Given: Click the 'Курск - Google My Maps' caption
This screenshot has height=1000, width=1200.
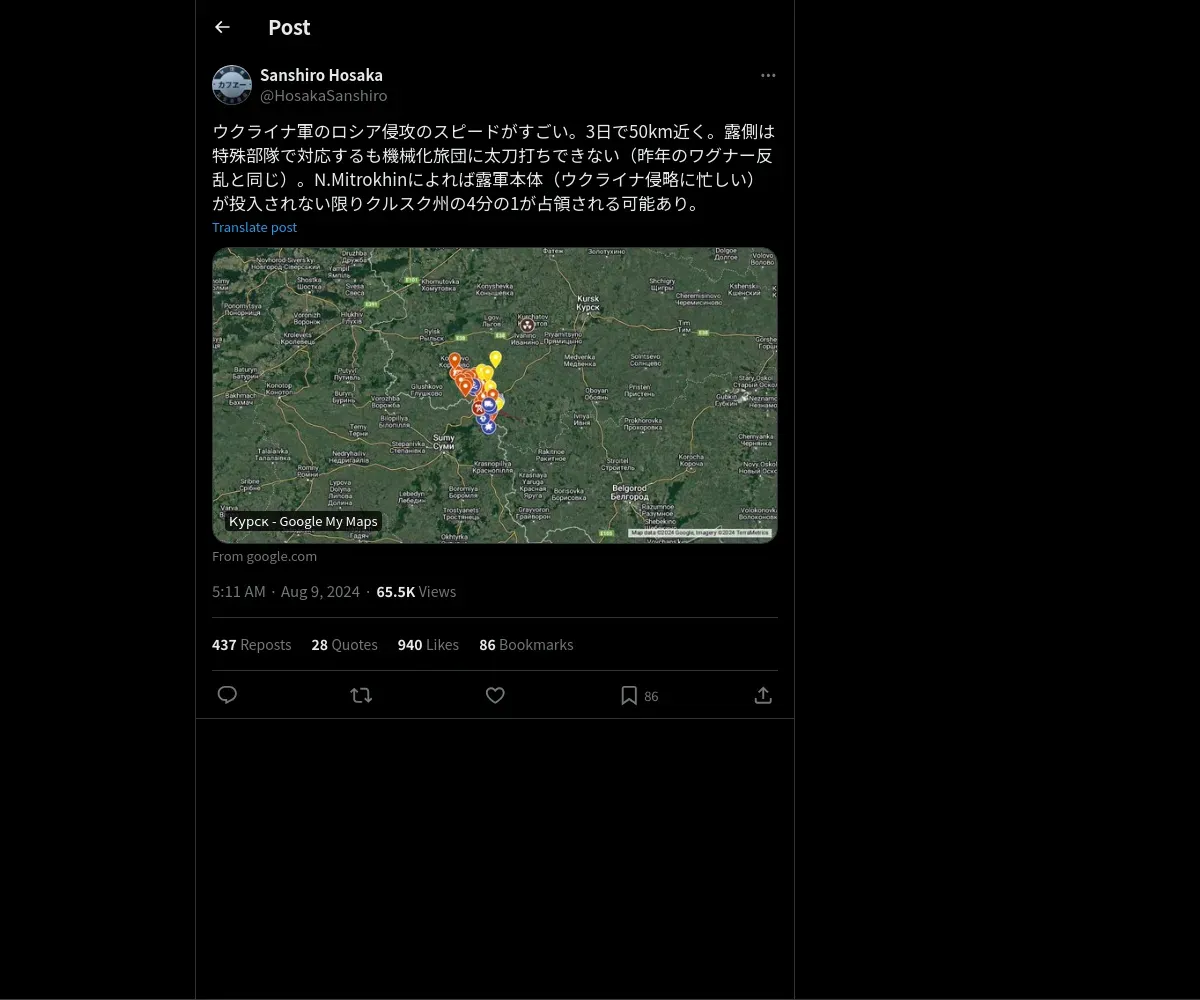Looking at the screenshot, I should 303,521.
